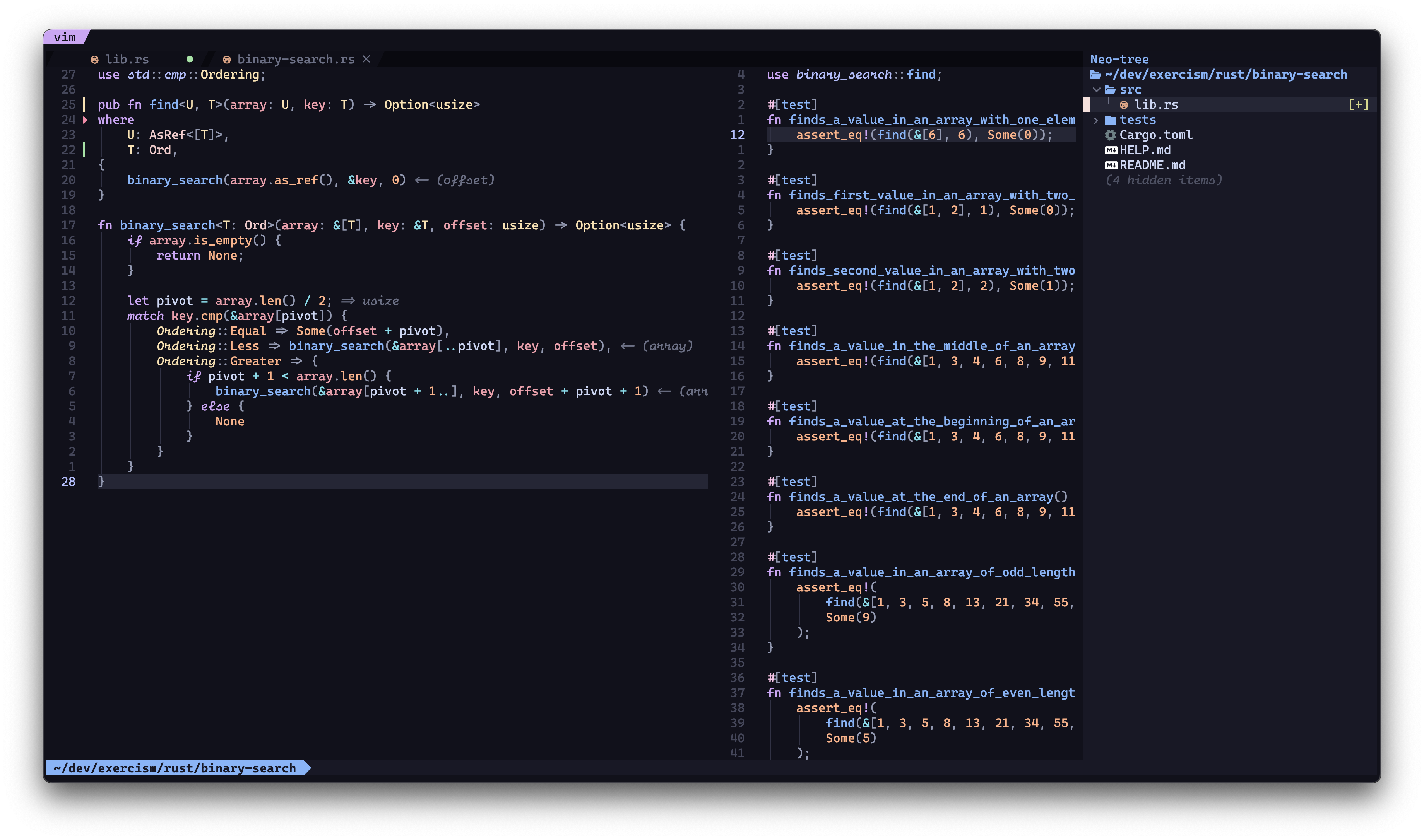Open README.md from Neo-tree
Image resolution: width=1424 pixels, height=840 pixels.
click(1152, 165)
